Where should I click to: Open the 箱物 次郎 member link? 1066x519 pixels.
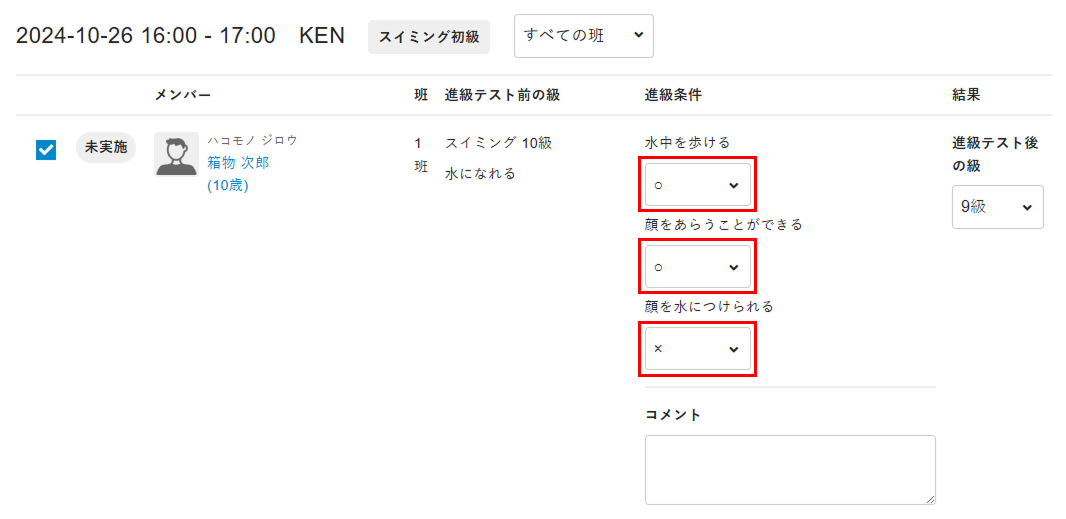pos(238,163)
